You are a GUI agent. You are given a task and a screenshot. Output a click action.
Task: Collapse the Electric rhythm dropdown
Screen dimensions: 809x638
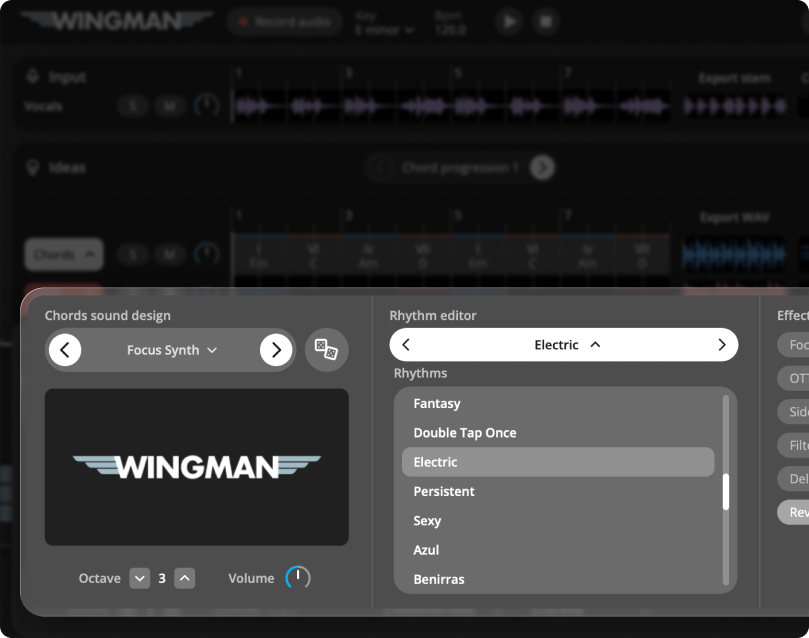(567, 345)
